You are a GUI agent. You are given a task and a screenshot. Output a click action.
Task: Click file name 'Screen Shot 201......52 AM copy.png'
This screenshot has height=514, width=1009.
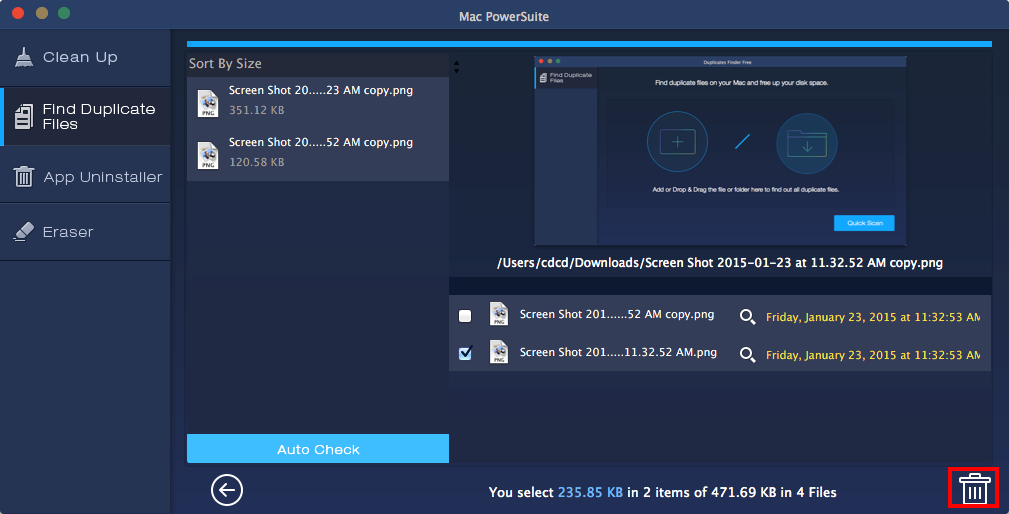[616, 315]
